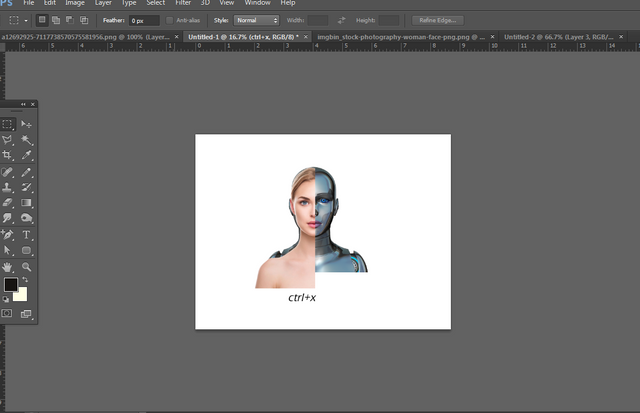Pick the Horizontal Type tool

(27, 234)
